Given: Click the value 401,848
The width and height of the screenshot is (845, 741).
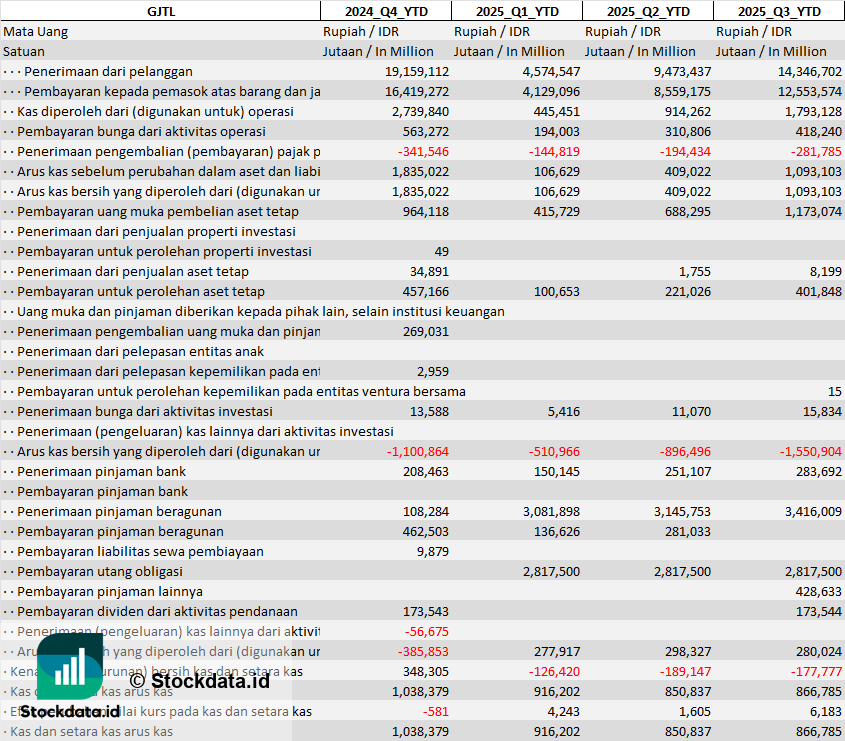Looking at the screenshot, I should tap(819, 292).
